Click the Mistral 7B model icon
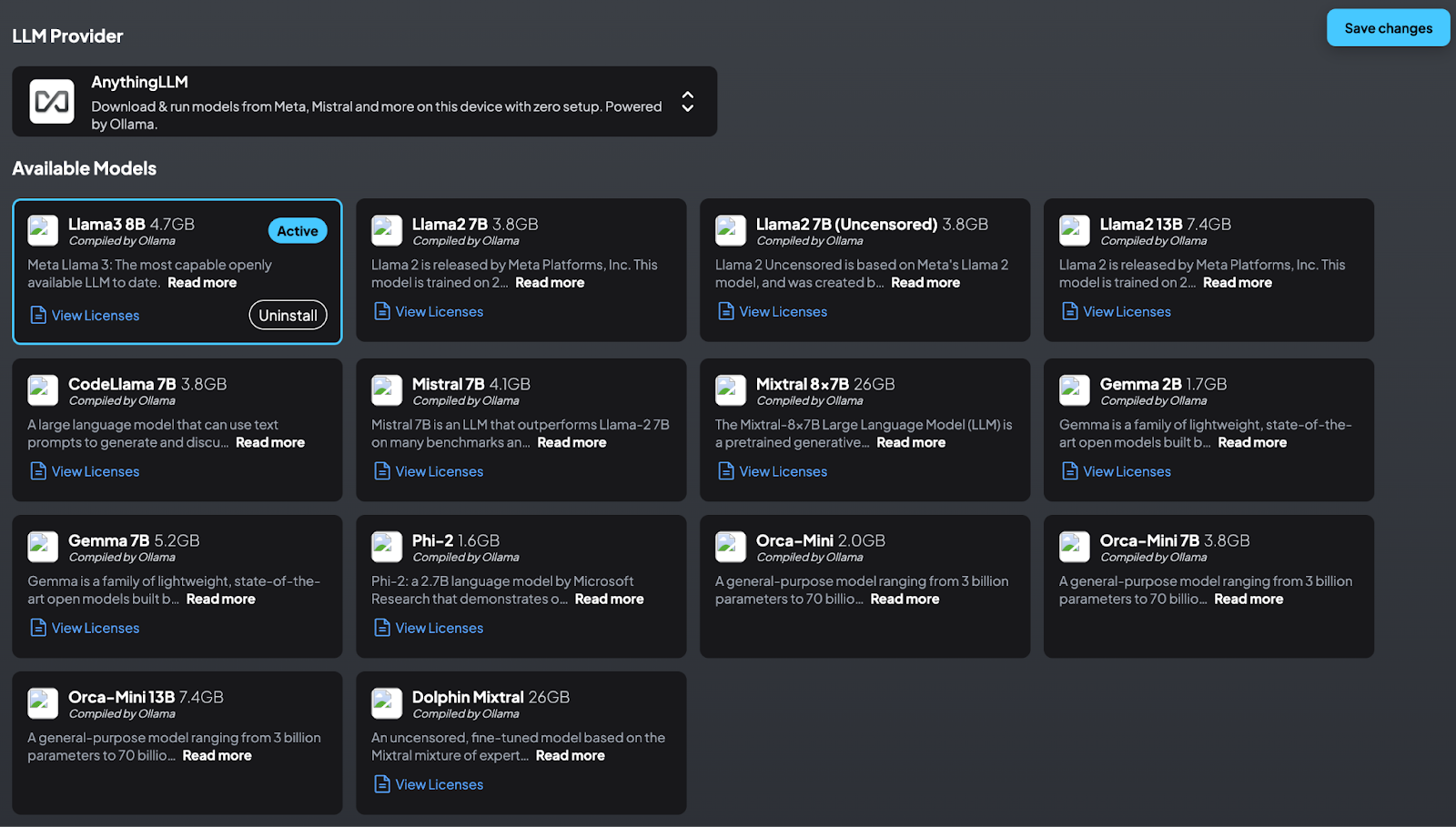 point(387,390)
